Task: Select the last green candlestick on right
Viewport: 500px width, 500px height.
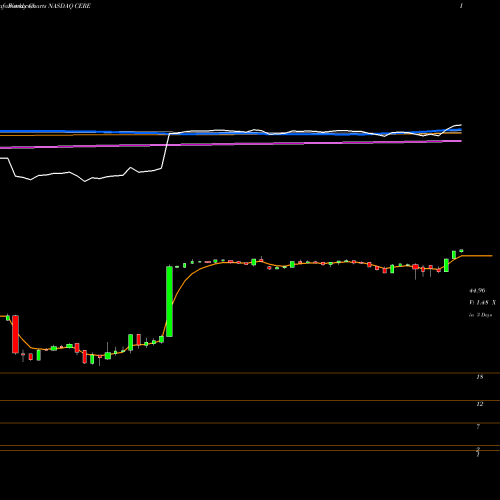Action: click(461, 251)
